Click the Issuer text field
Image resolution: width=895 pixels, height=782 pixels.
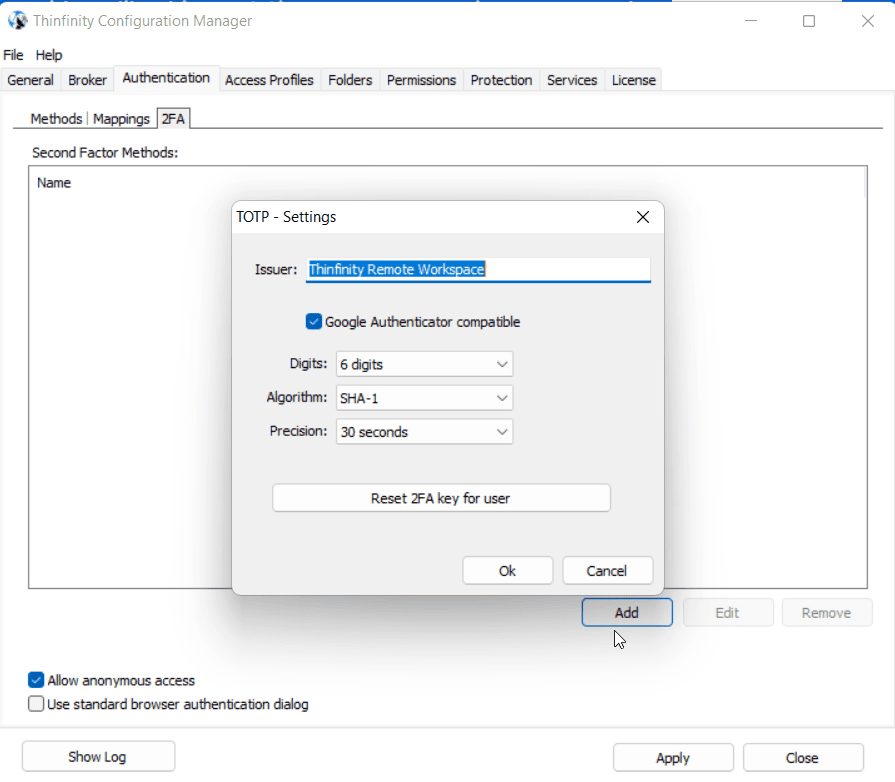[x=478, y=269]
